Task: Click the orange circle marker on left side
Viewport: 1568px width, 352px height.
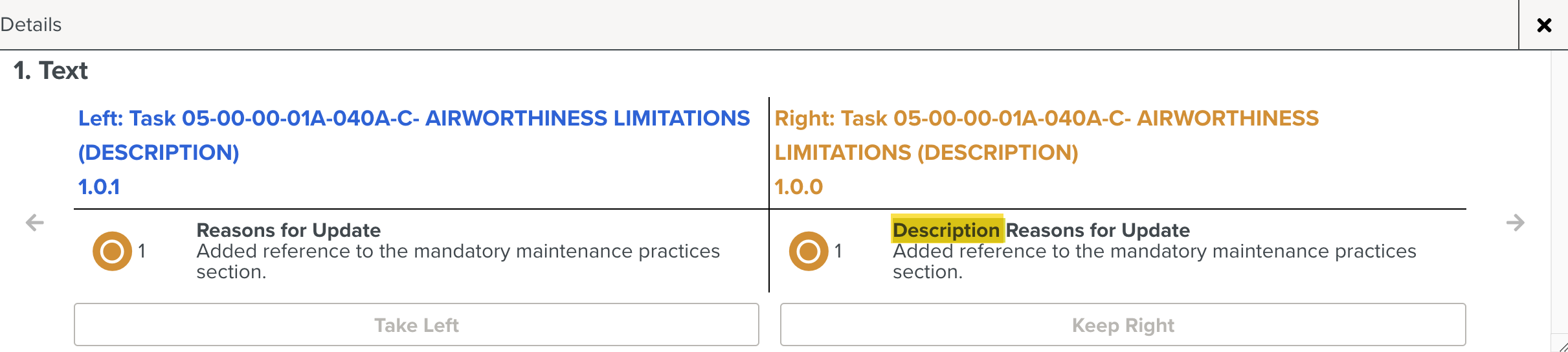Action: coord(112,251)
